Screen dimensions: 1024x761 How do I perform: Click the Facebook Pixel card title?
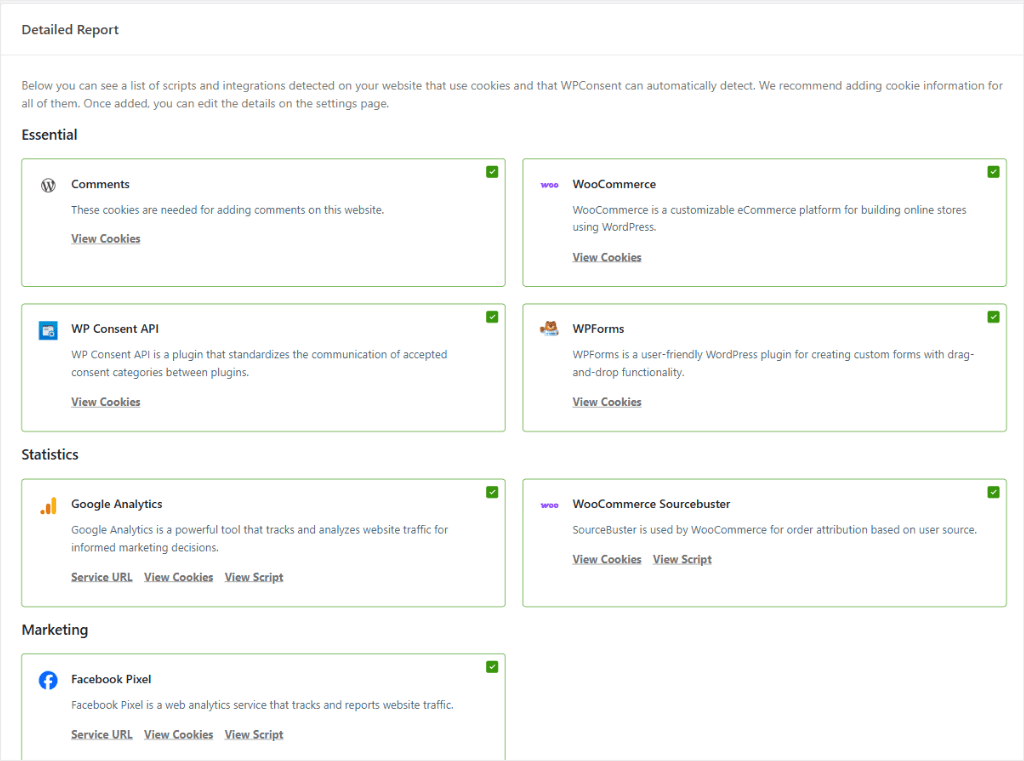(111, 679)
